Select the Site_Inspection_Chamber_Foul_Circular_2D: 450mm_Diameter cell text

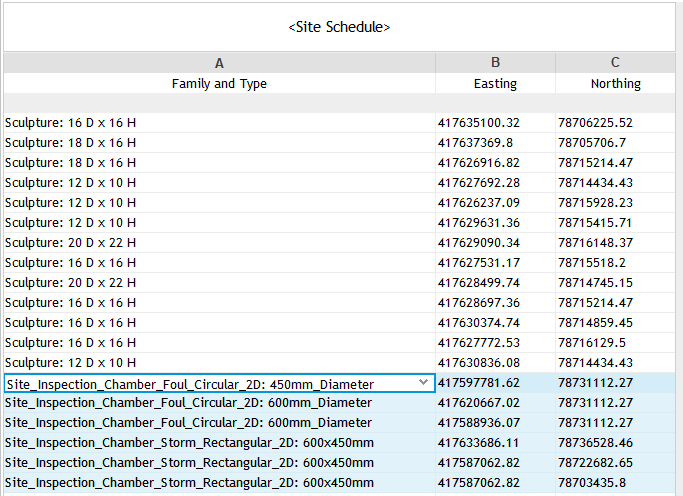[x=190, y=384]
